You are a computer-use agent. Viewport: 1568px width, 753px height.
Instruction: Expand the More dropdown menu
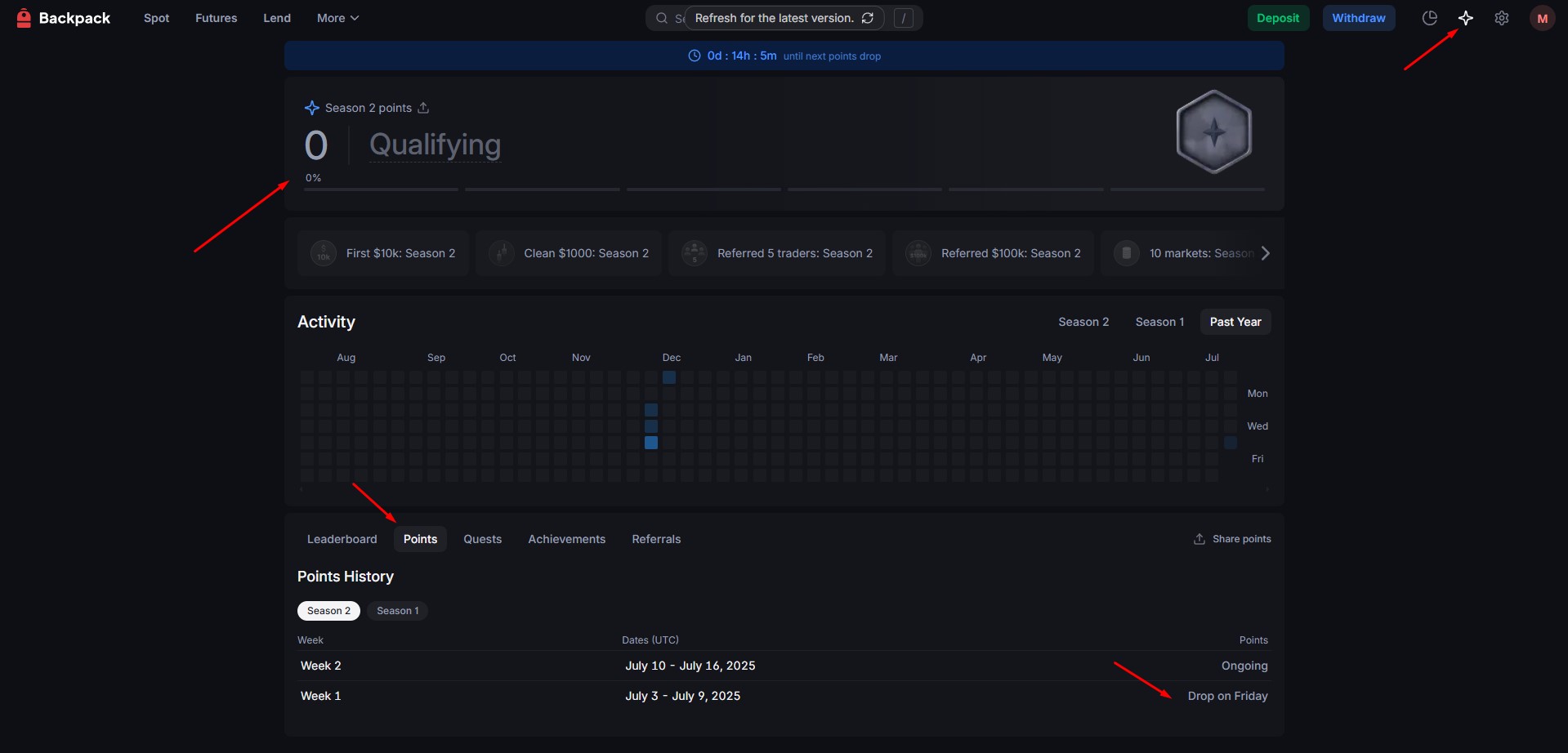(337, 18)
